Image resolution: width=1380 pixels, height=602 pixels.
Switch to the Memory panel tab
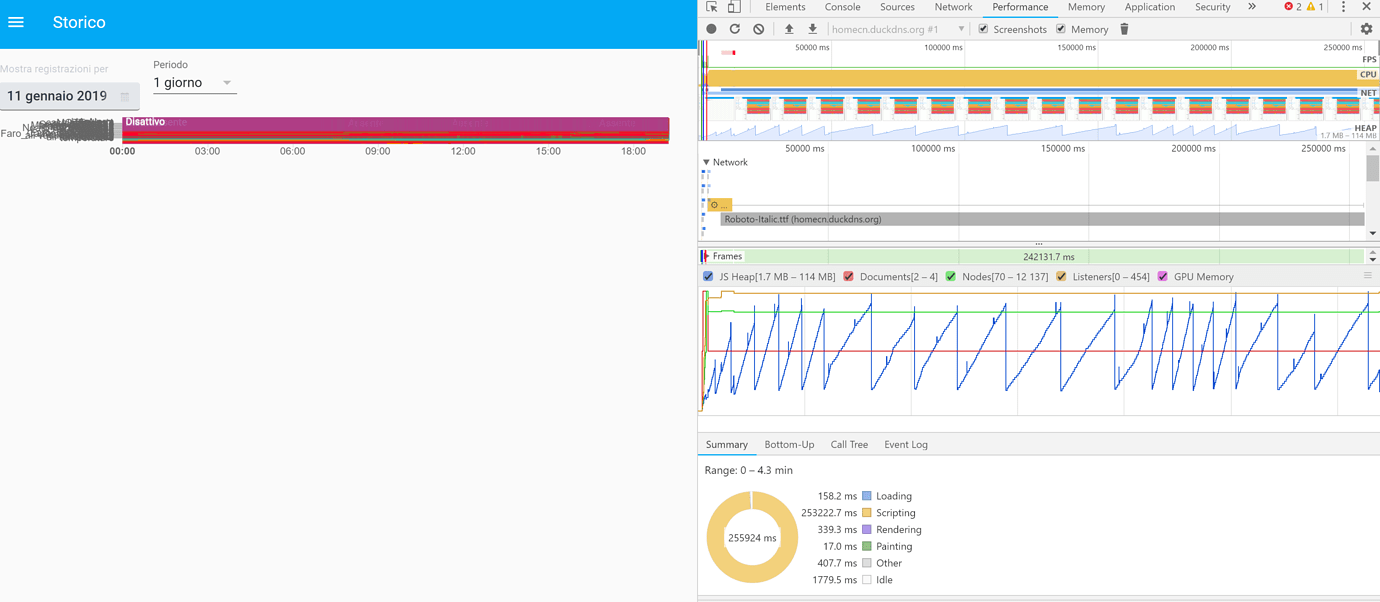(1086, 7)
